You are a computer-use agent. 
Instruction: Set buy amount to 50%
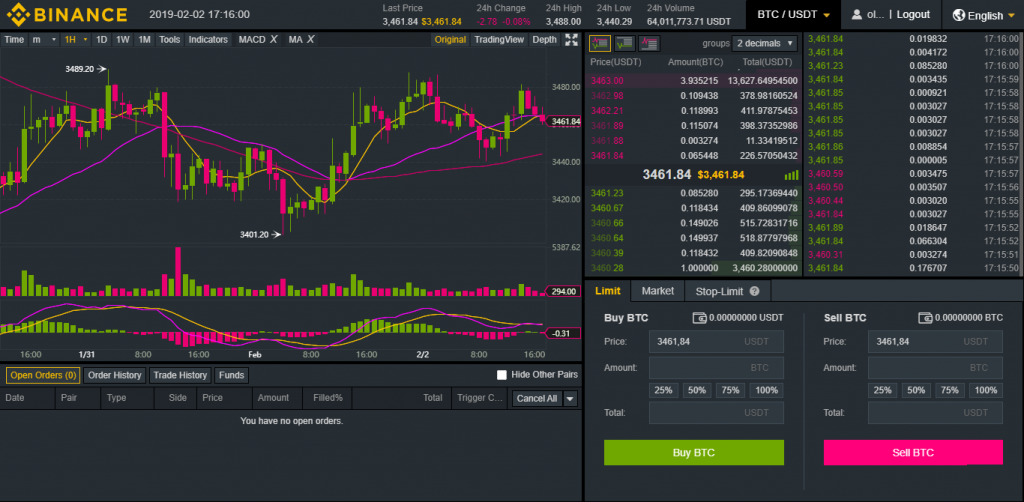tap(697, 390)
